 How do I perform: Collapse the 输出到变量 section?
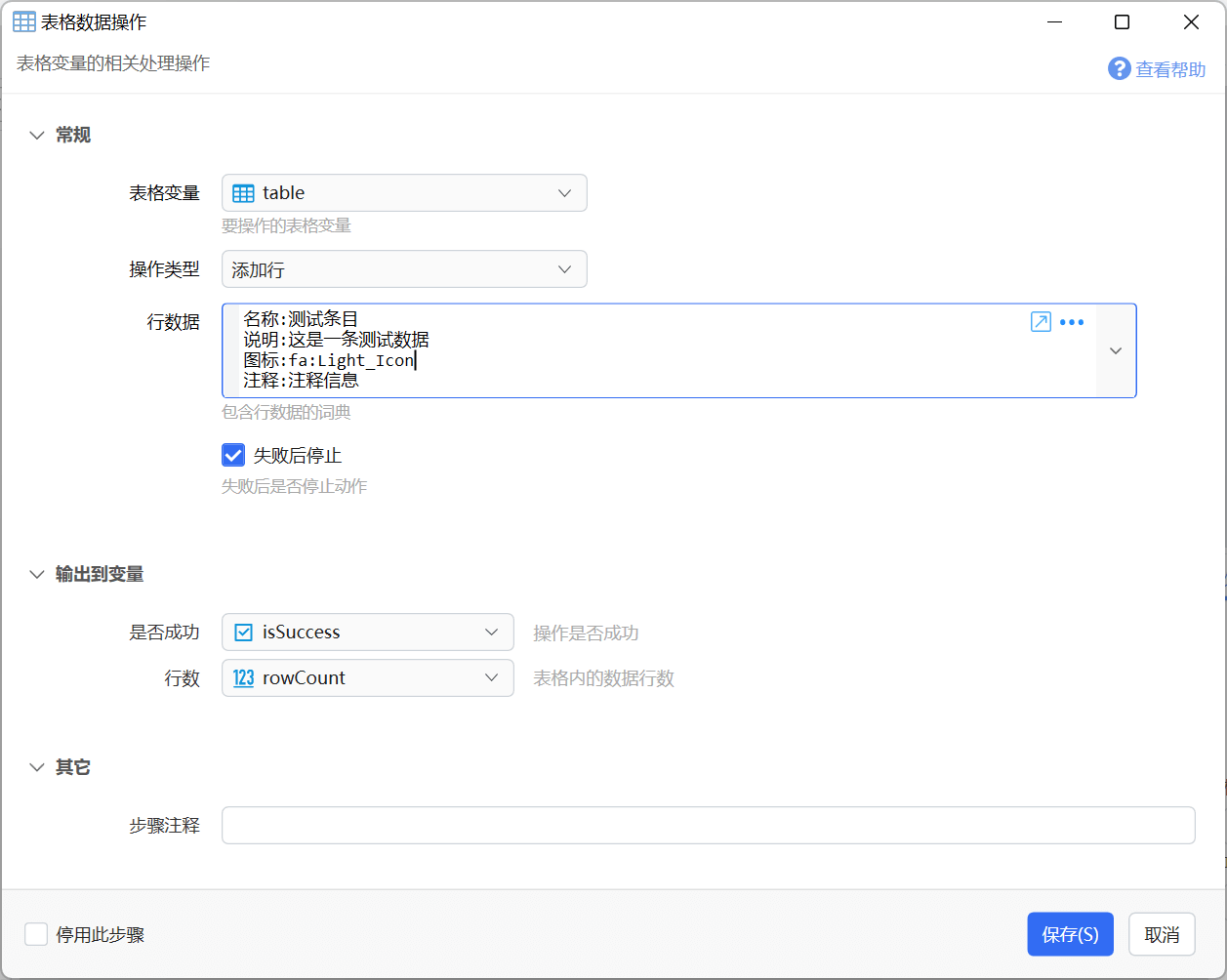37,575
